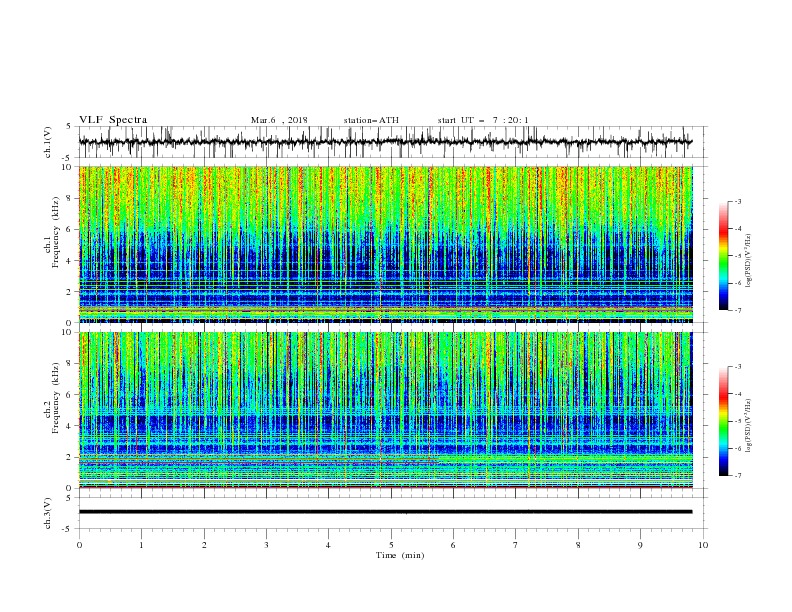
Task: Click the time axis tick label "3"
Action: pos(266,545)
